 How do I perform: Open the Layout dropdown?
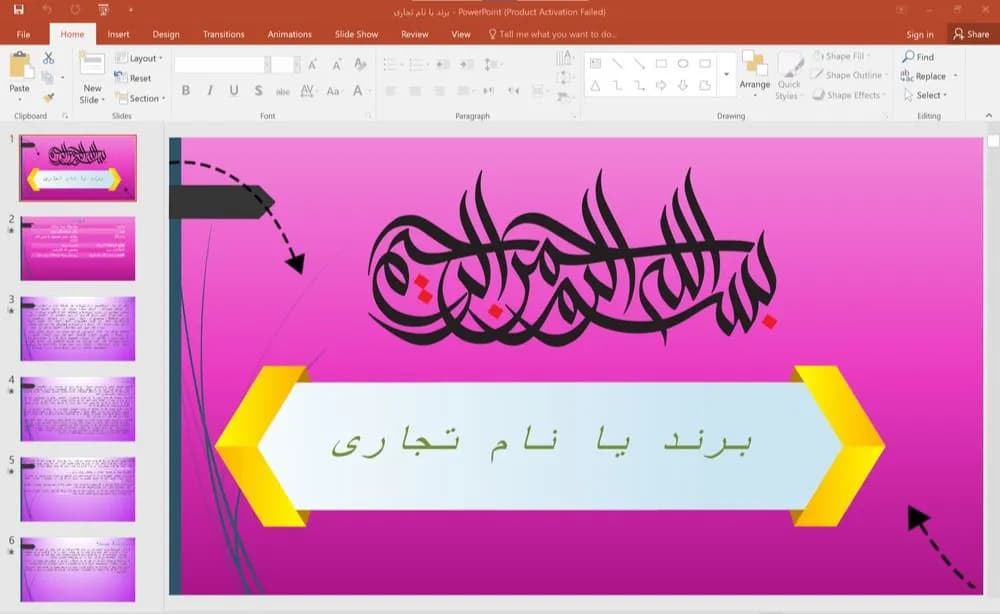click(139, 58)
